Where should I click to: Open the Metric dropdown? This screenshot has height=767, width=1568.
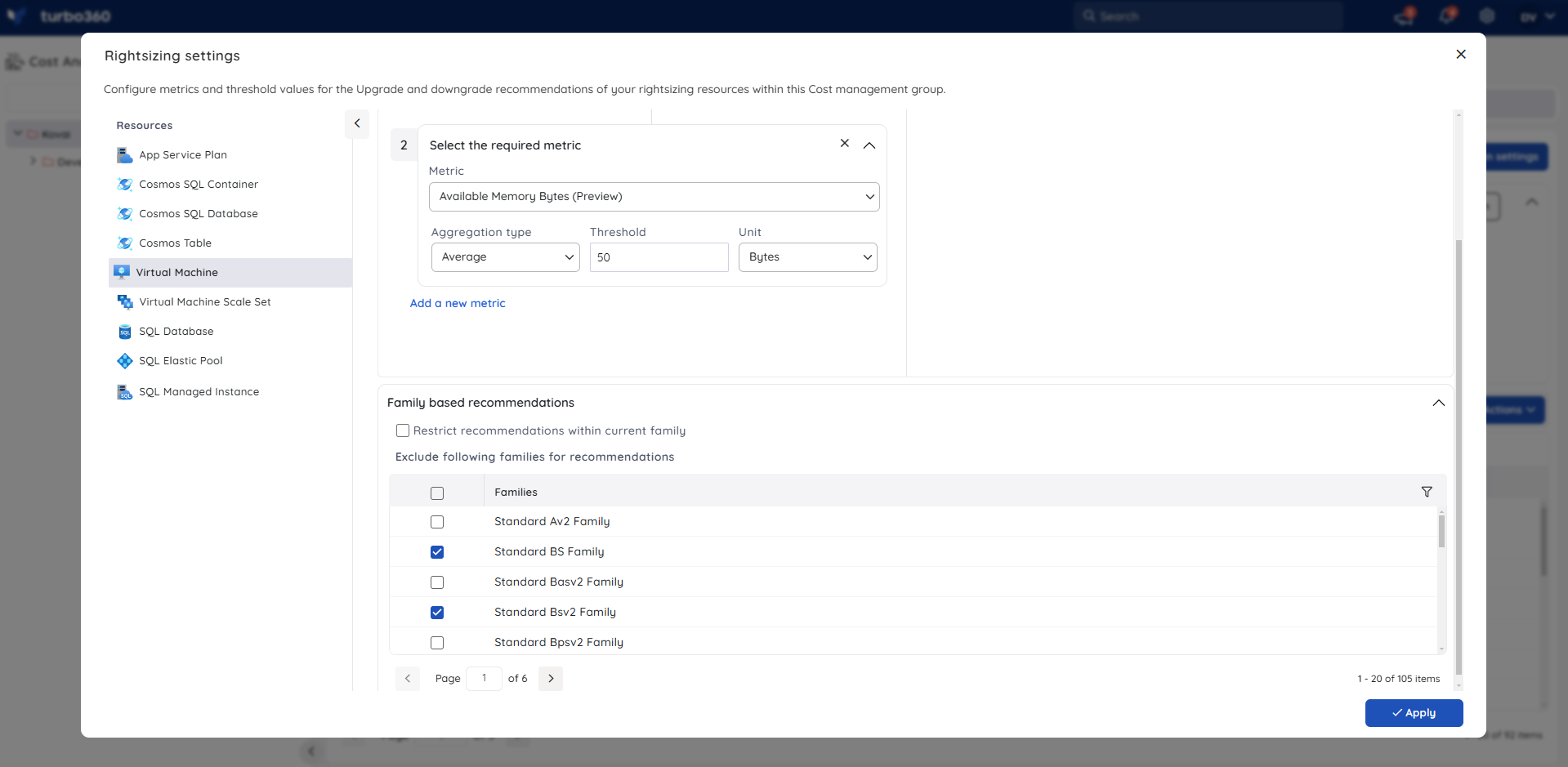654,197
